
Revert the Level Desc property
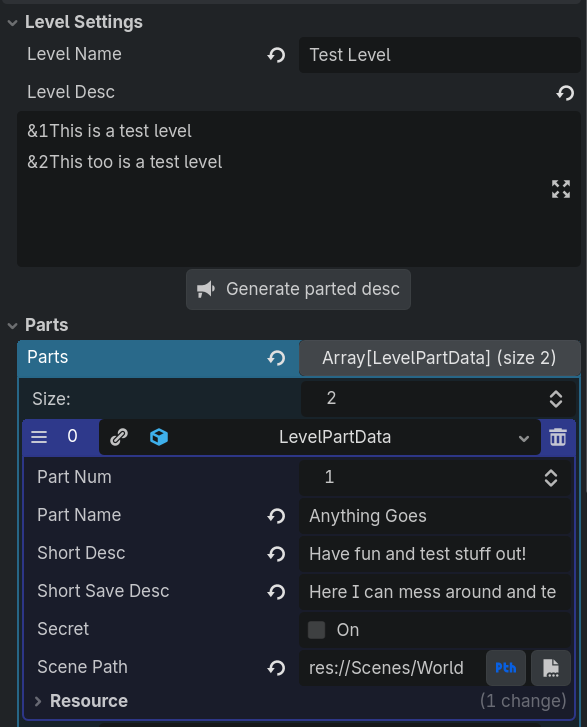(x=565, y=93)
